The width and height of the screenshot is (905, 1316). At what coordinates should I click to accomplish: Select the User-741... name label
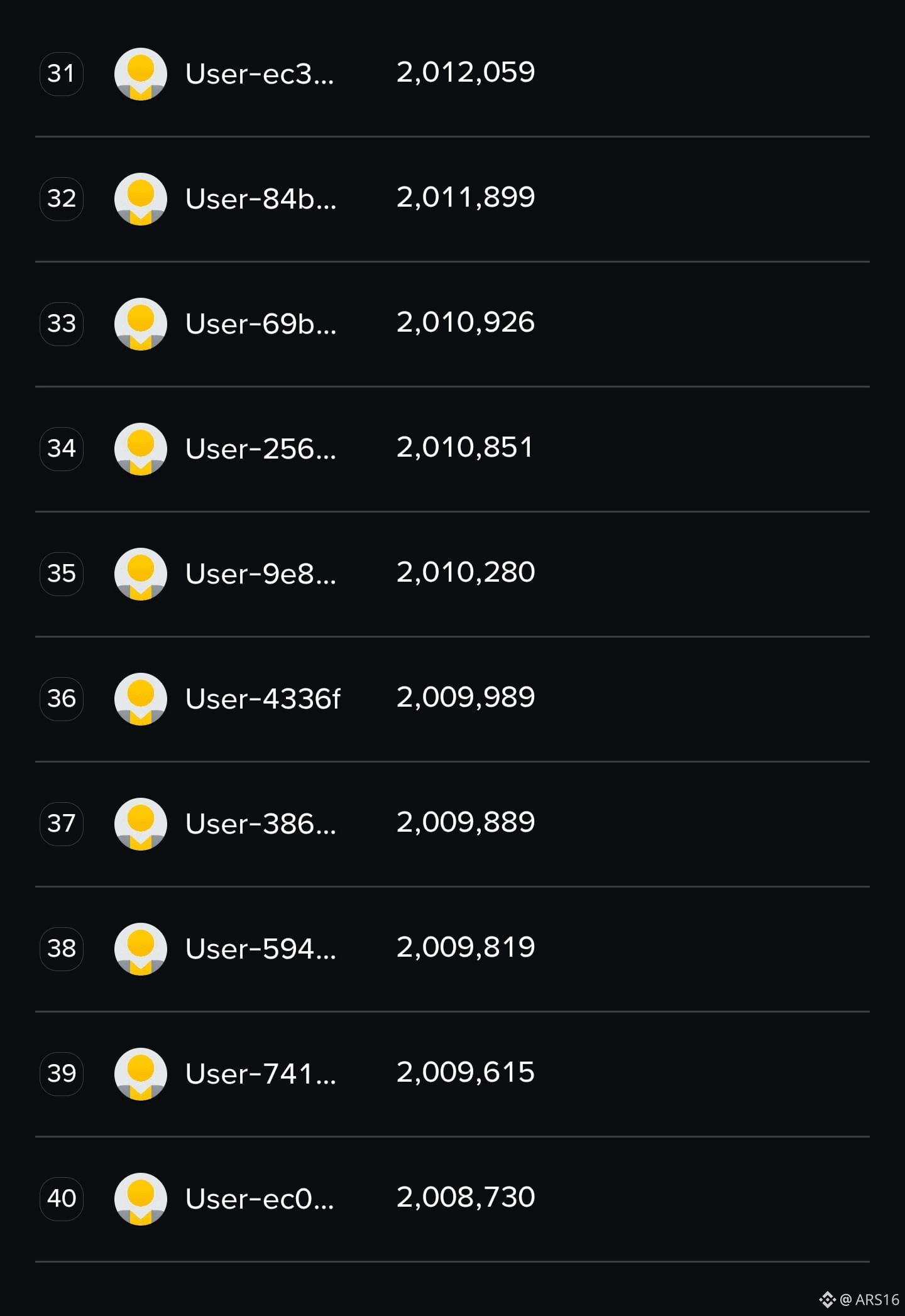[x=261, y=1074]
